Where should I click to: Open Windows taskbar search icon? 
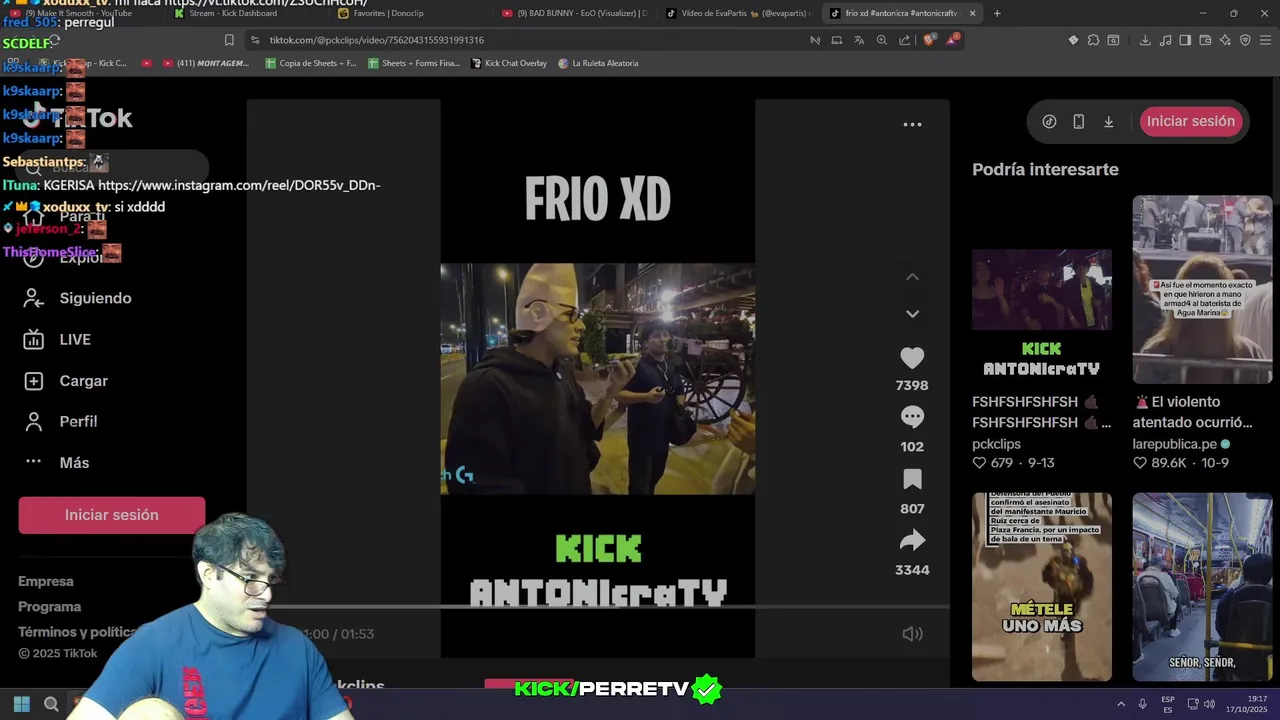point(51,704)
